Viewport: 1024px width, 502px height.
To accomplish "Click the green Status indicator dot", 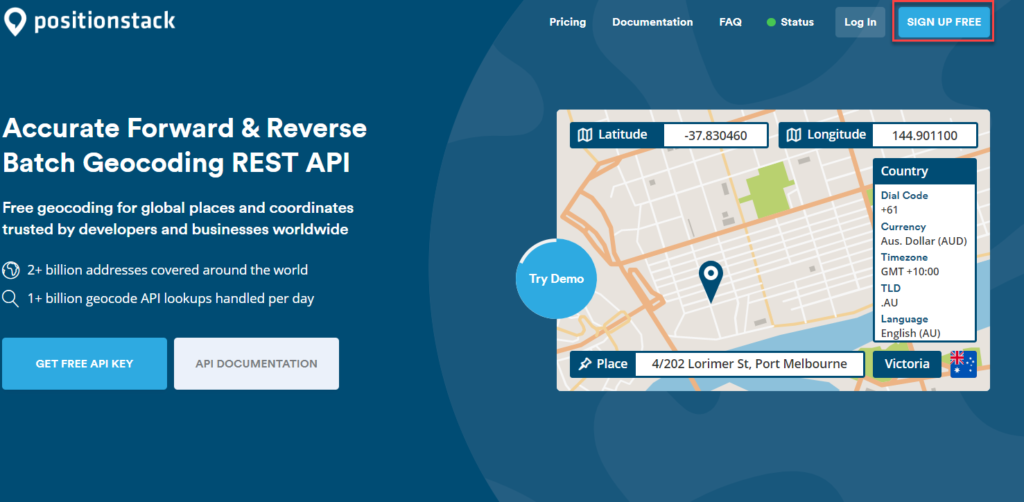I will pos(771,22).
